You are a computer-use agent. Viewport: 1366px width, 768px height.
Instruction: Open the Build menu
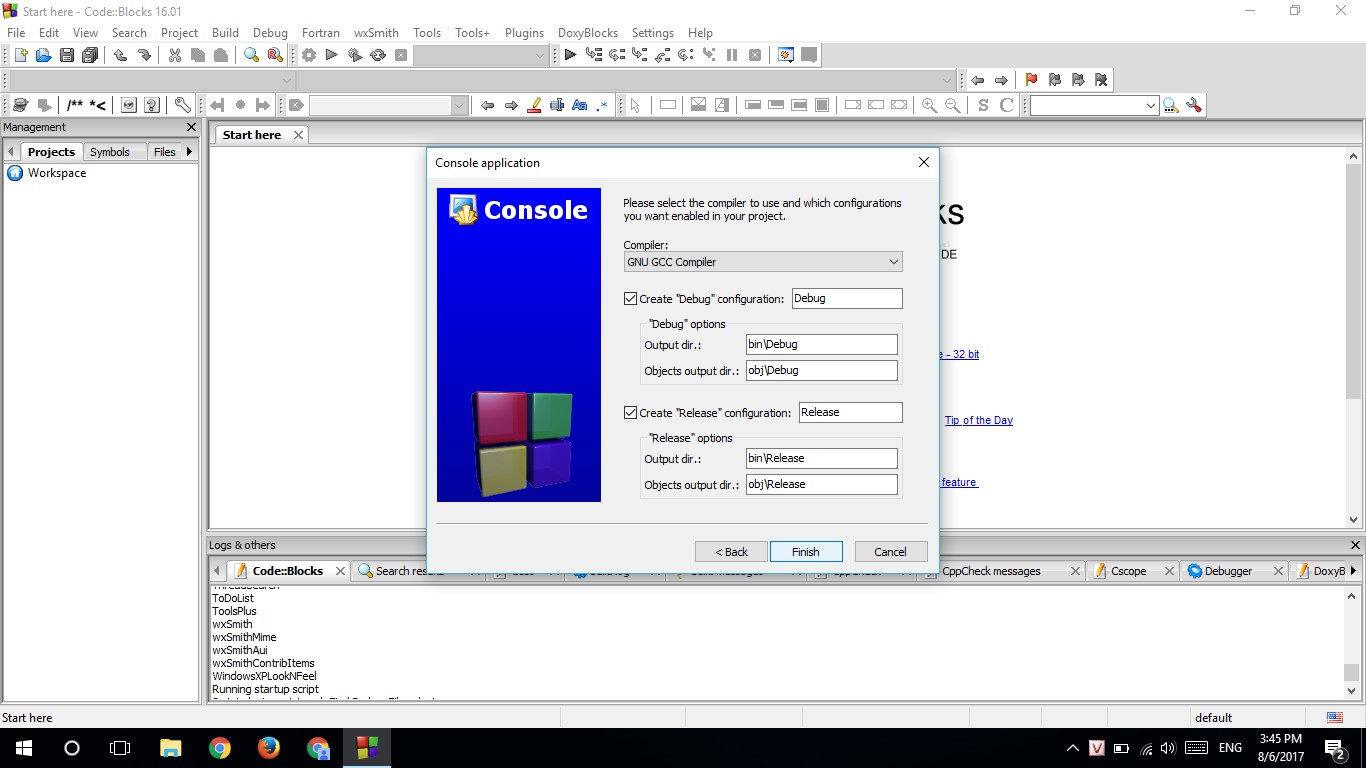225,32
